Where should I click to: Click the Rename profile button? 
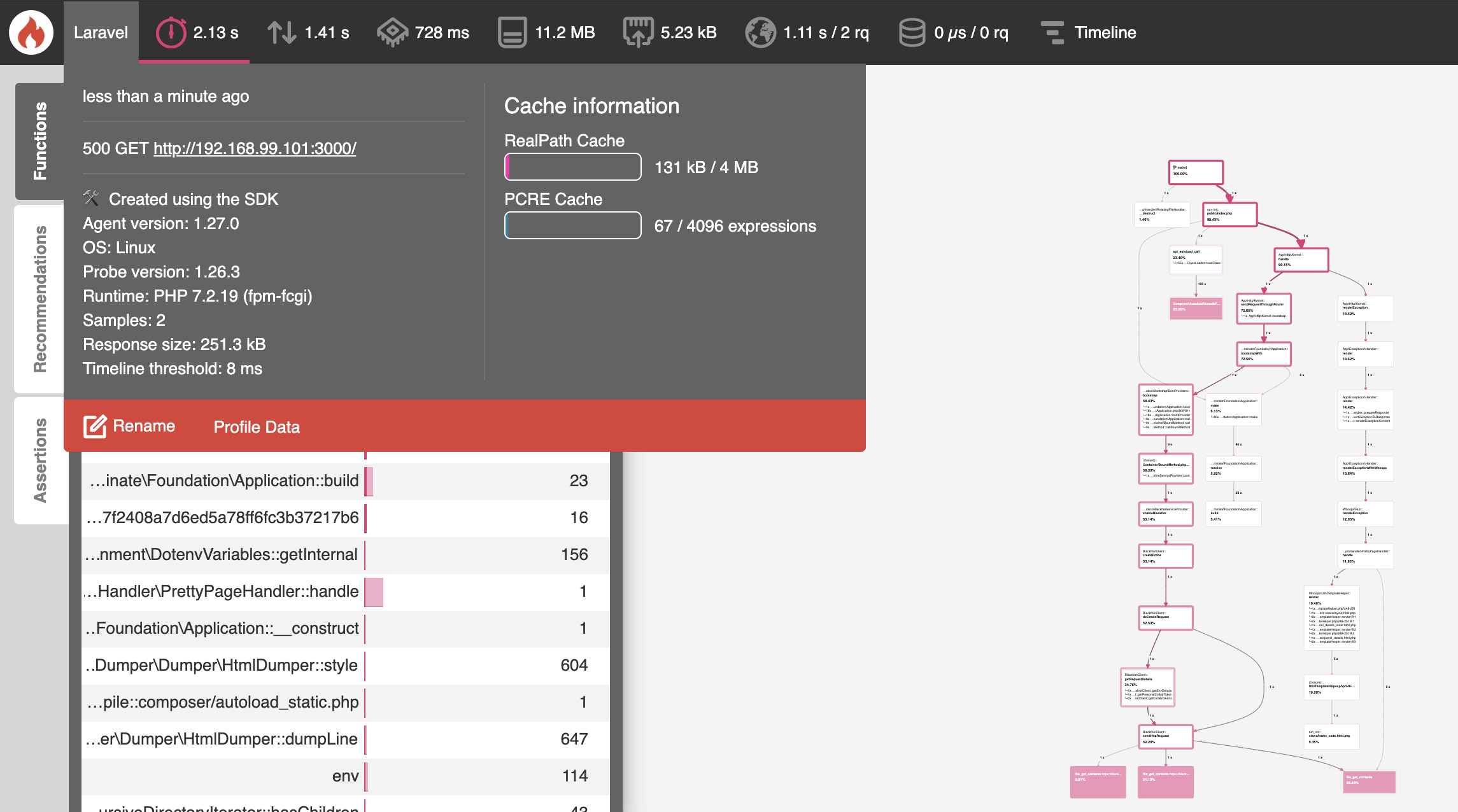tap(129, 426)
